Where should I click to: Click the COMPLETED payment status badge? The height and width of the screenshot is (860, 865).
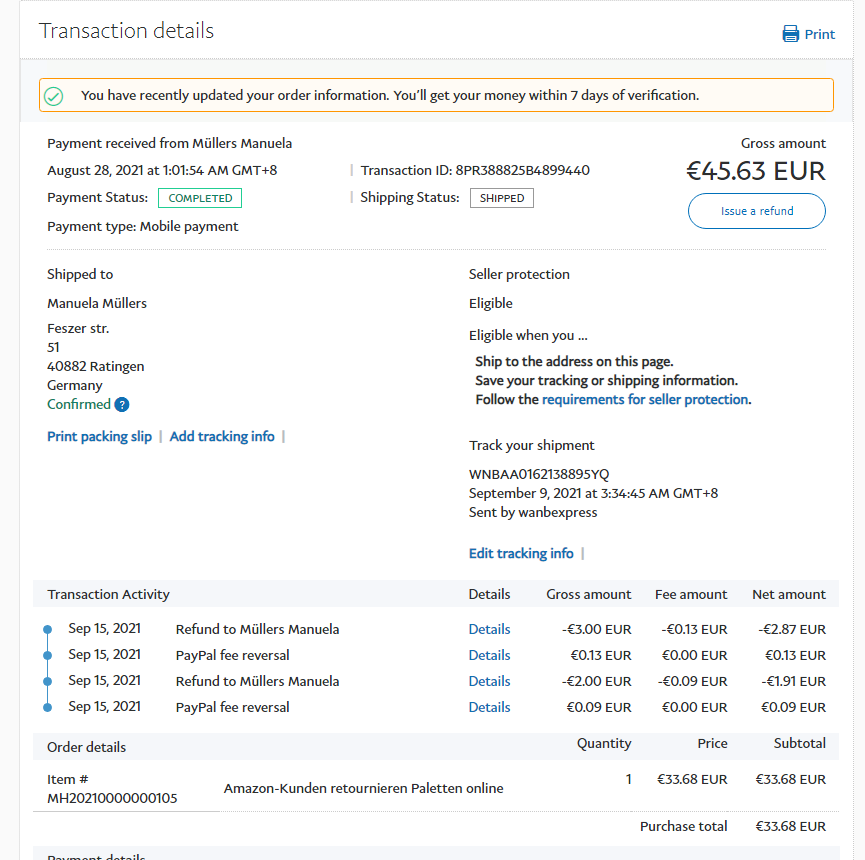click(200, 198)
